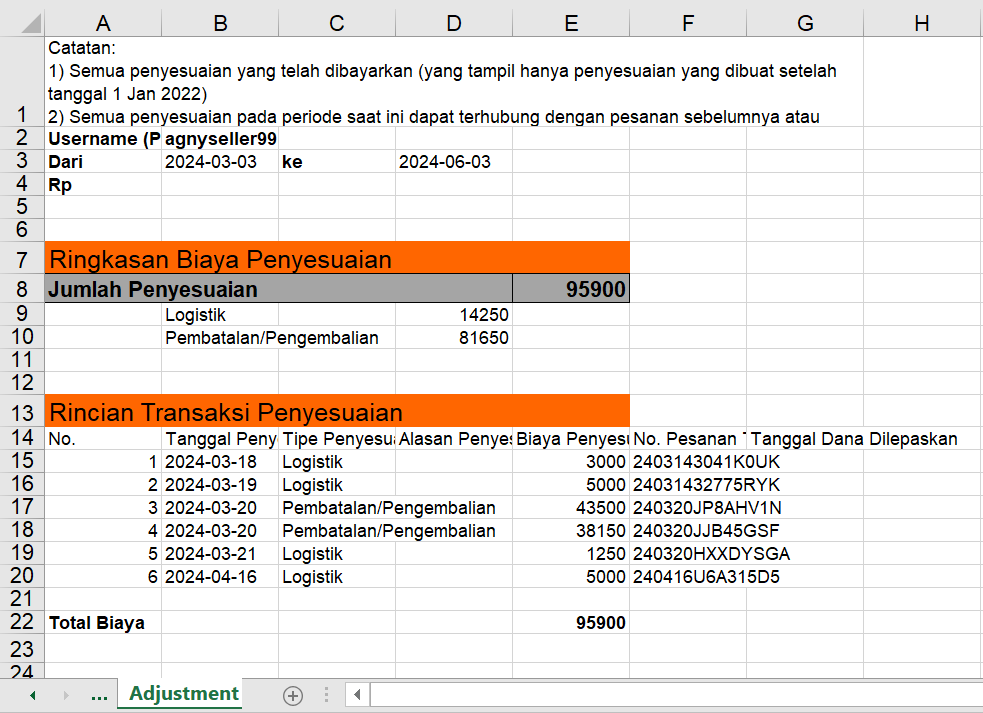
Task: Click 'Tanggal Peny' column heading
Action: (x=220, y=438)
